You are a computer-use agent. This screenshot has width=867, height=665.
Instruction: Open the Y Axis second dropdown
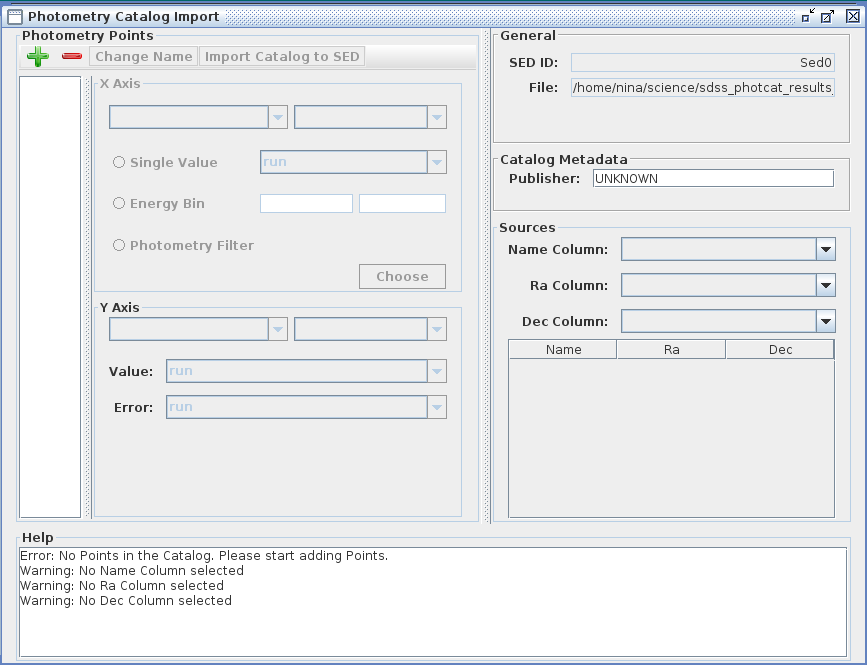coord(370,329)
